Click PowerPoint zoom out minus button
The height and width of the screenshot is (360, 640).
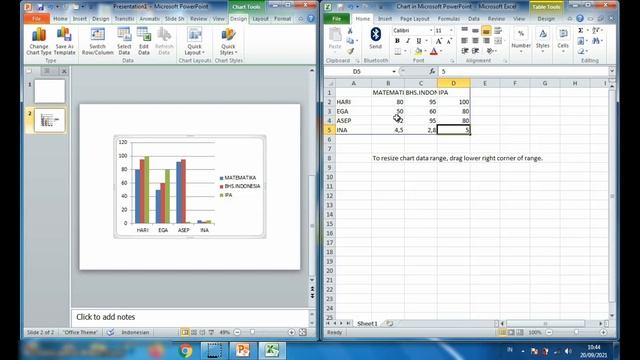click(x=237, y=333)
